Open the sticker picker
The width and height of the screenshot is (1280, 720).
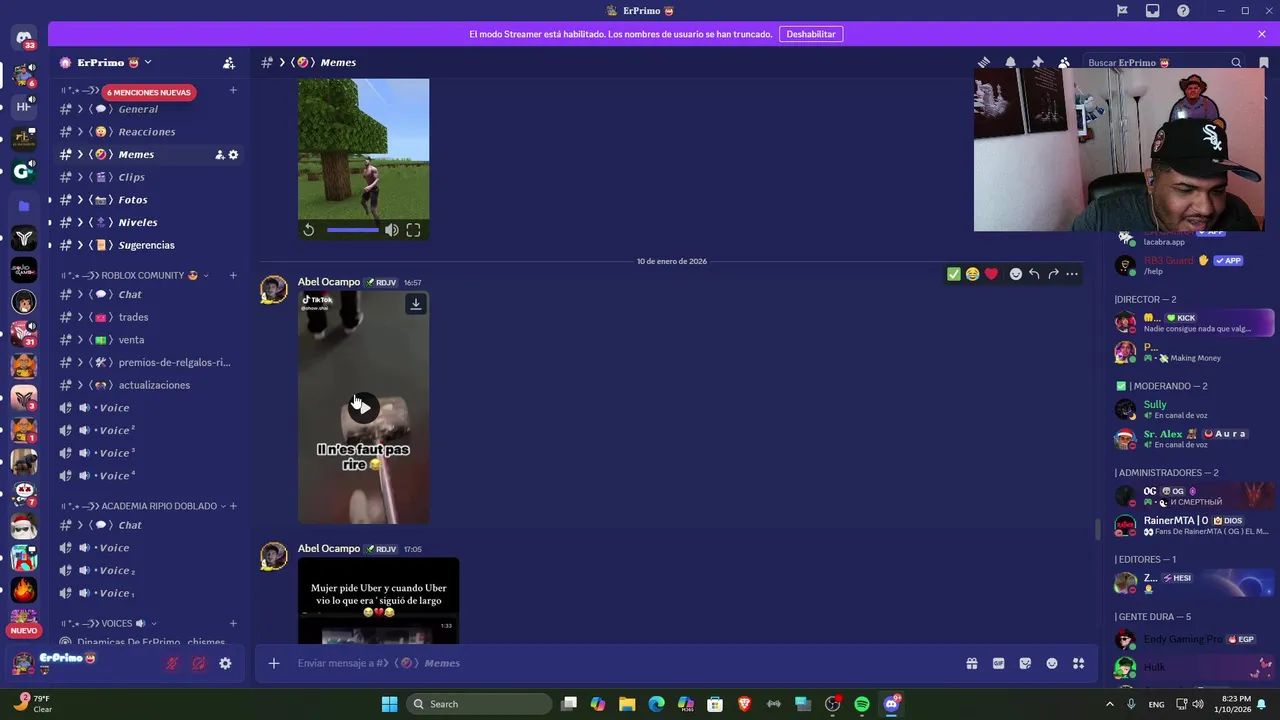pos(1025,663)
